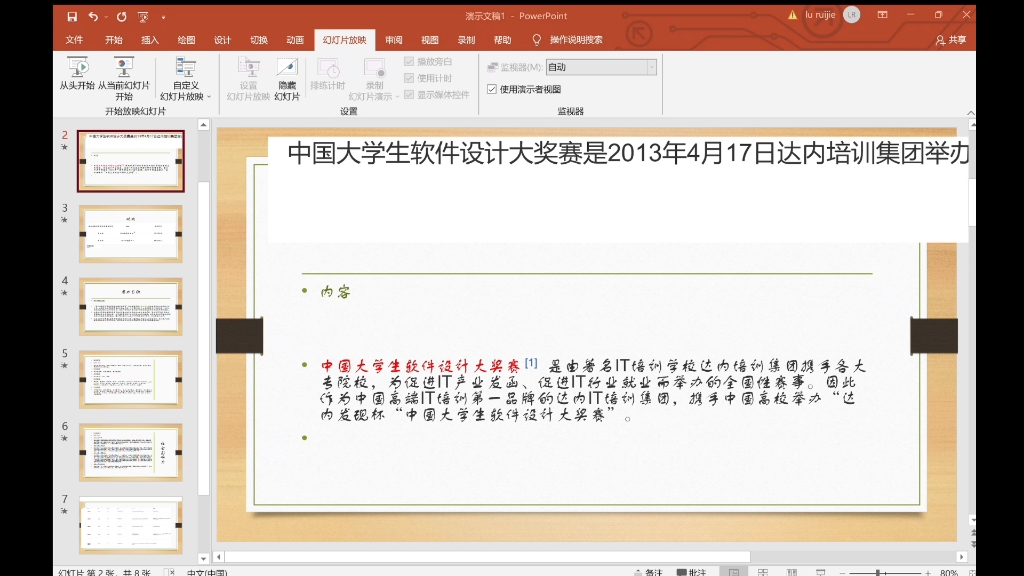Open Set Up Slide Show (设置幻灯片放映) icon
1024x576 pixels.
pos(248,68)
